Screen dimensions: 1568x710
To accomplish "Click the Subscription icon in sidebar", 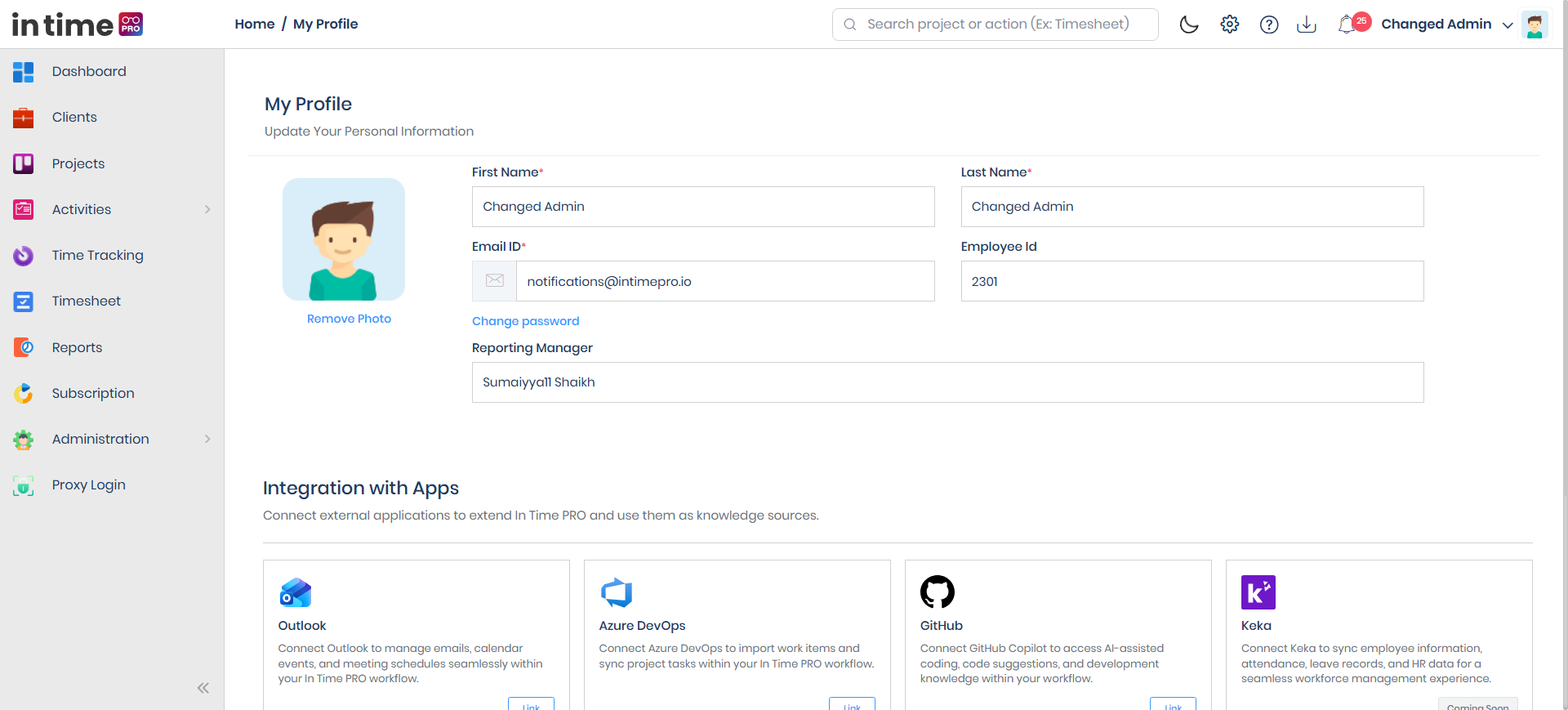I will point(24,393).
